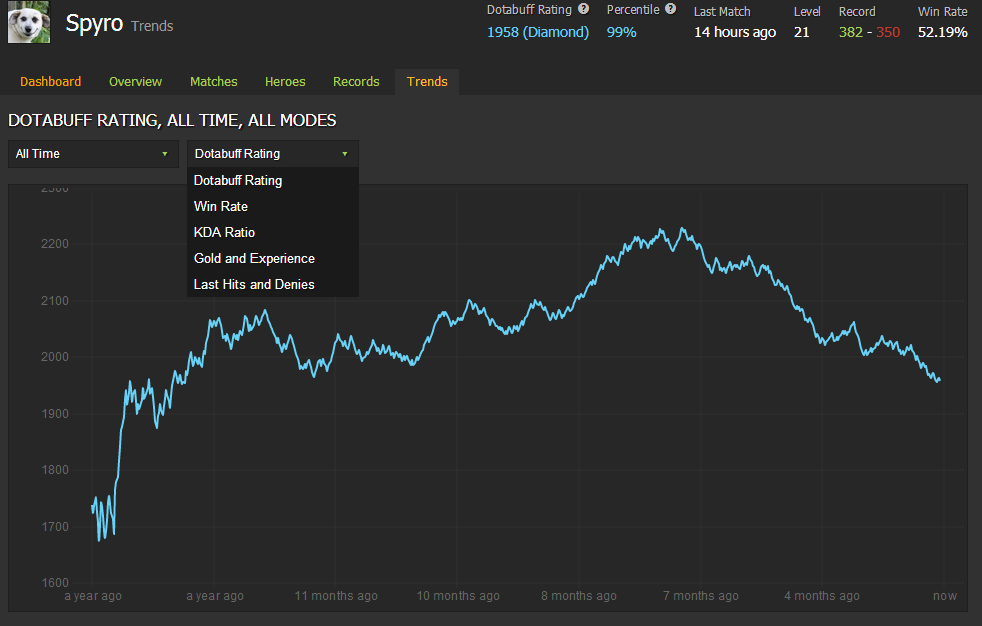Select Win Rate from the dropdown list

(221, 207)
